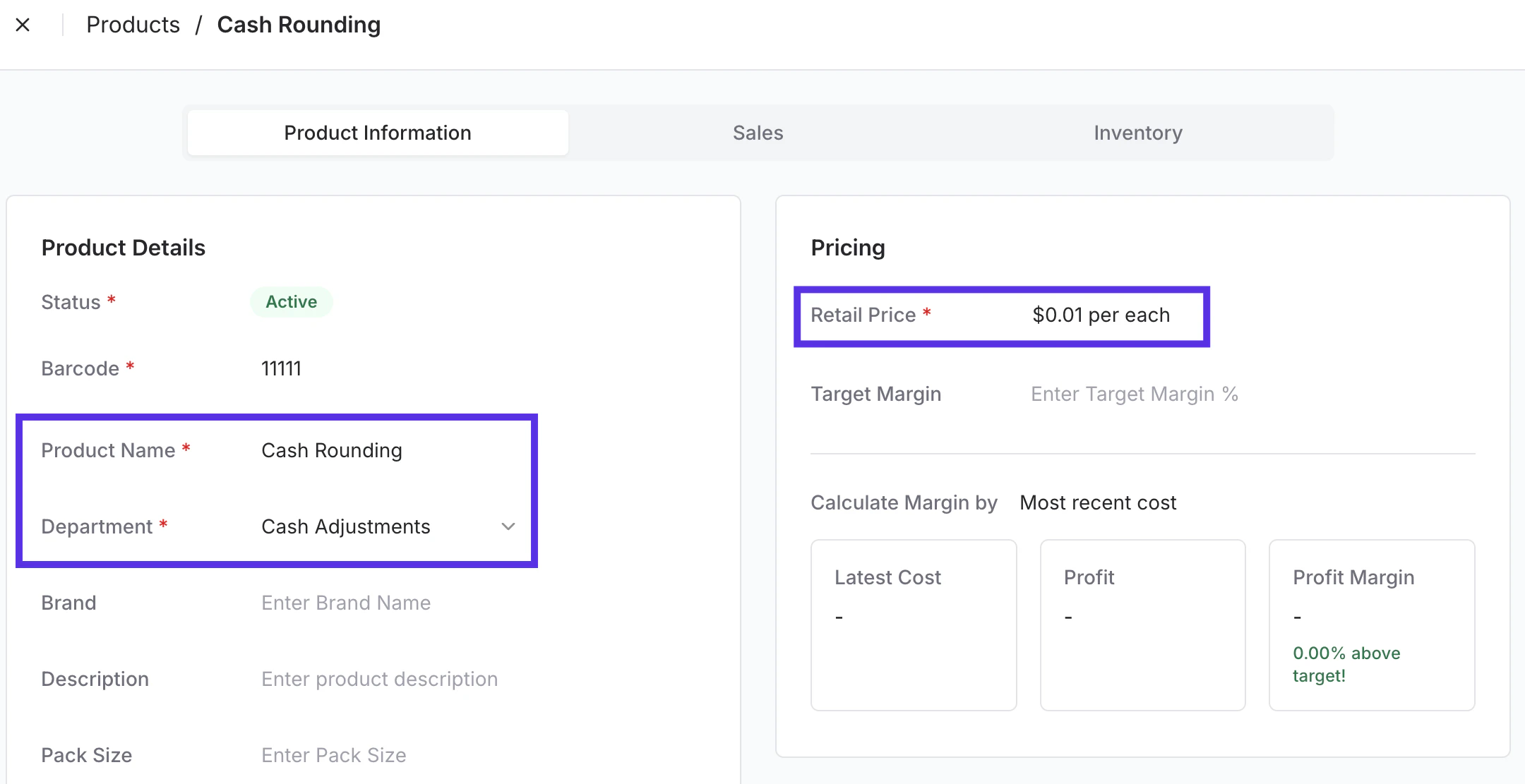Screen dimensions: 1525x784
Task: Go back to Products breadcrumb
Action: (133, 25)
